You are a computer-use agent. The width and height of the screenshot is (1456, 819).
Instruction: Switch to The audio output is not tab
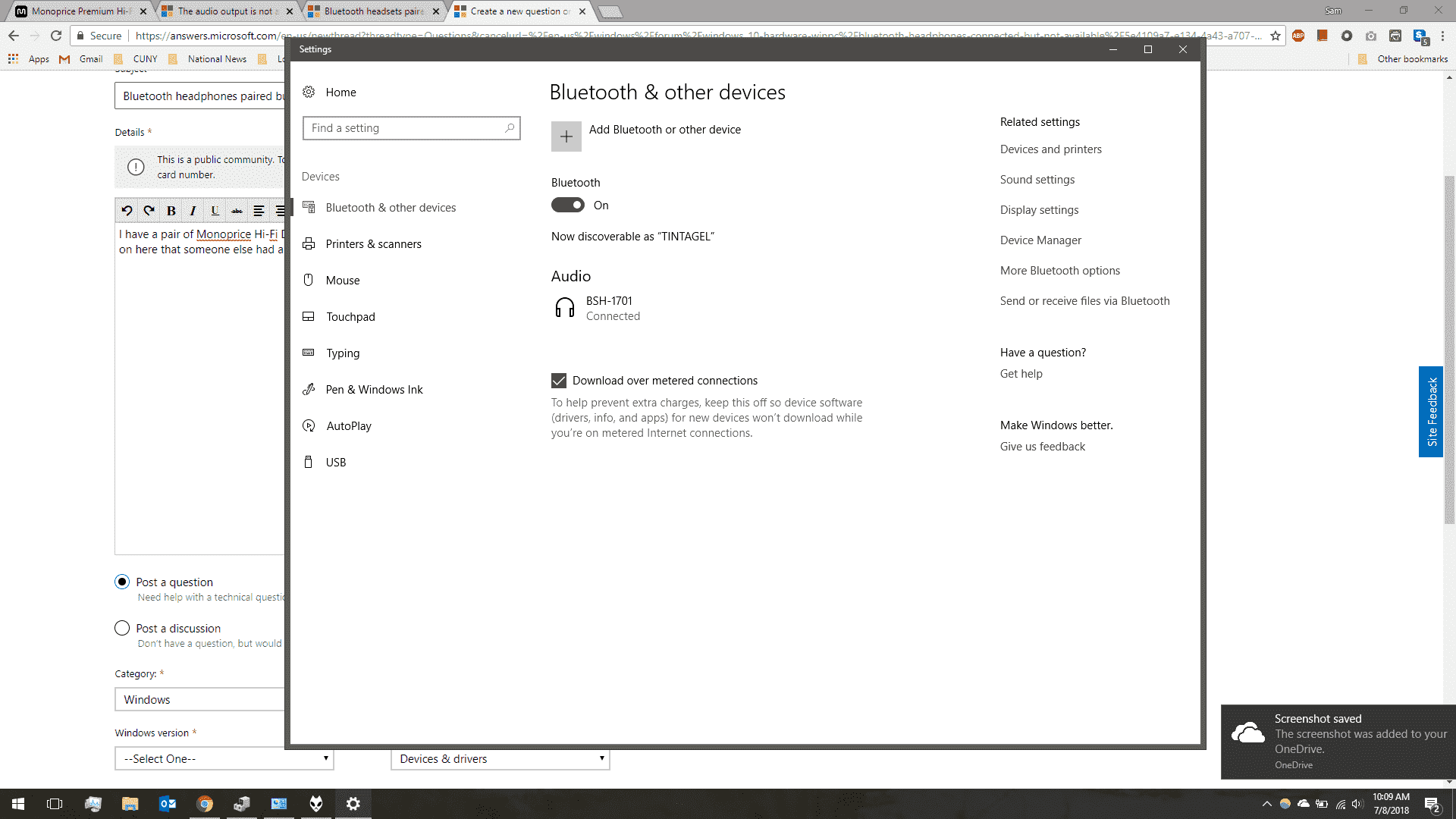coord(226,11)
